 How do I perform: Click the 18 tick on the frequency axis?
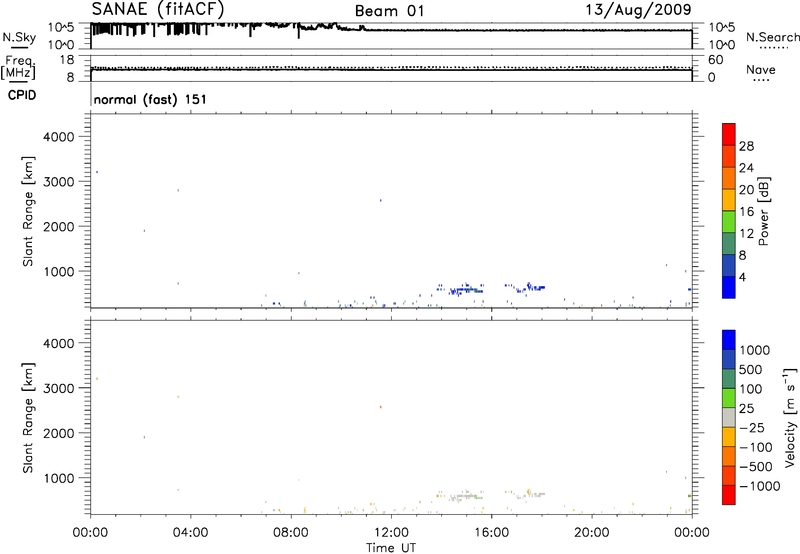click(x=67, y=60)
